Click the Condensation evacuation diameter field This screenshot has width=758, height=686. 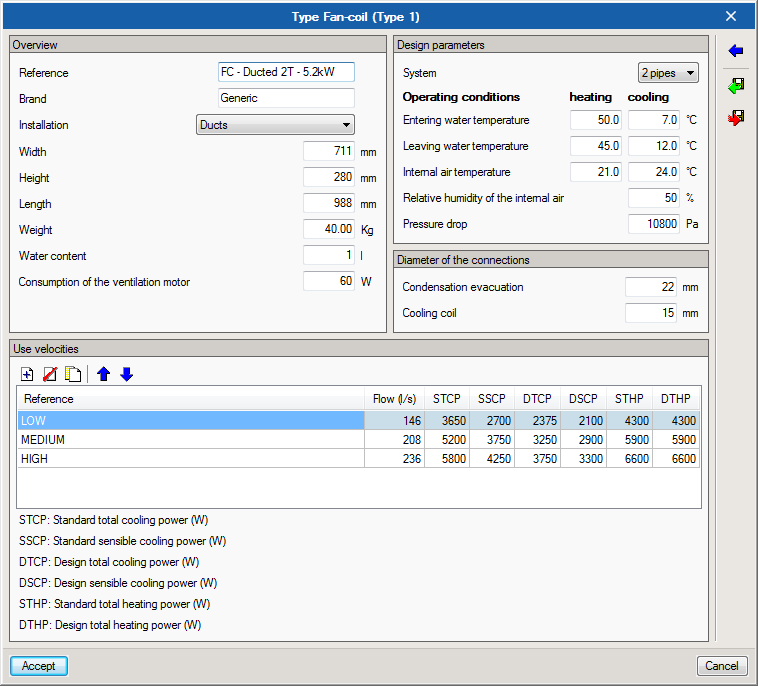(x=650, y=287)
